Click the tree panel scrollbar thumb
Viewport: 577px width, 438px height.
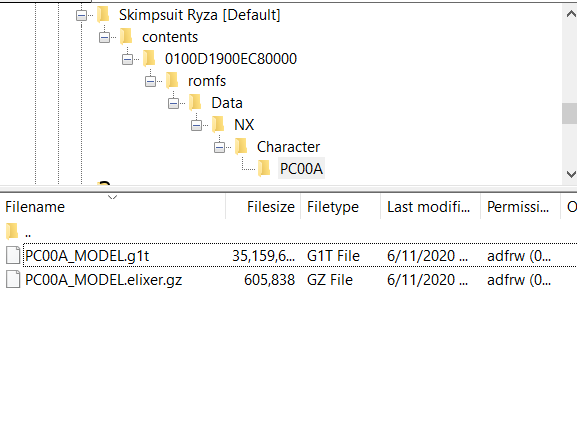pos(570,113)
